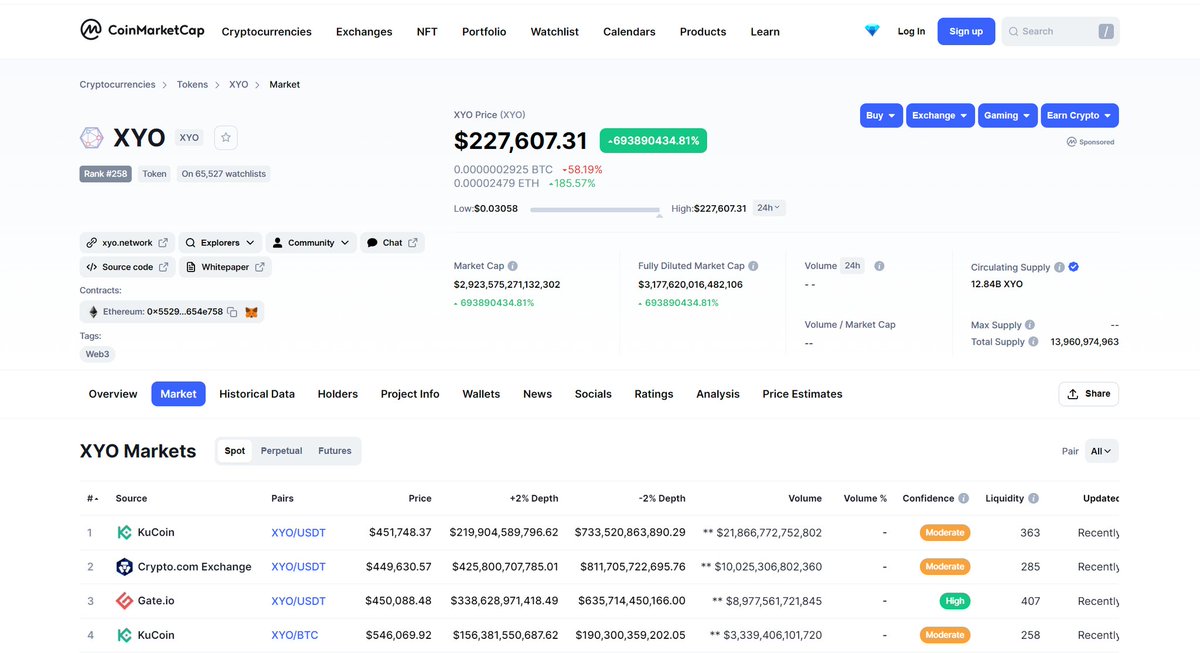Viewport: 1200px width, 653px height.
Task: Open the Whitepaper link
Action: point(225,267)
